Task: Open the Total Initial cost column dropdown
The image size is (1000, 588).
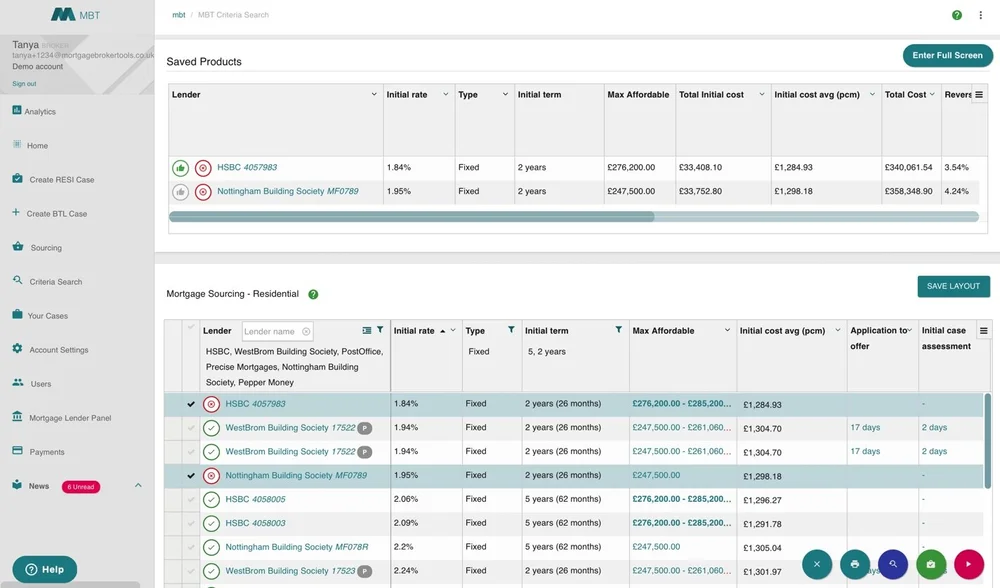Action: coord(761,94)
